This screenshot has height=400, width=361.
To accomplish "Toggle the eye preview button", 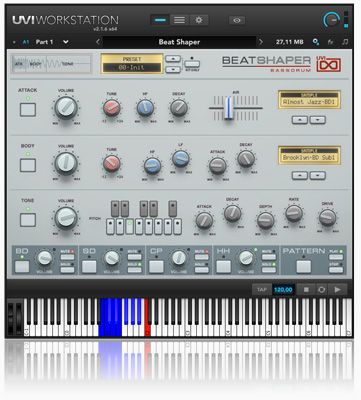I will (237, 20).
